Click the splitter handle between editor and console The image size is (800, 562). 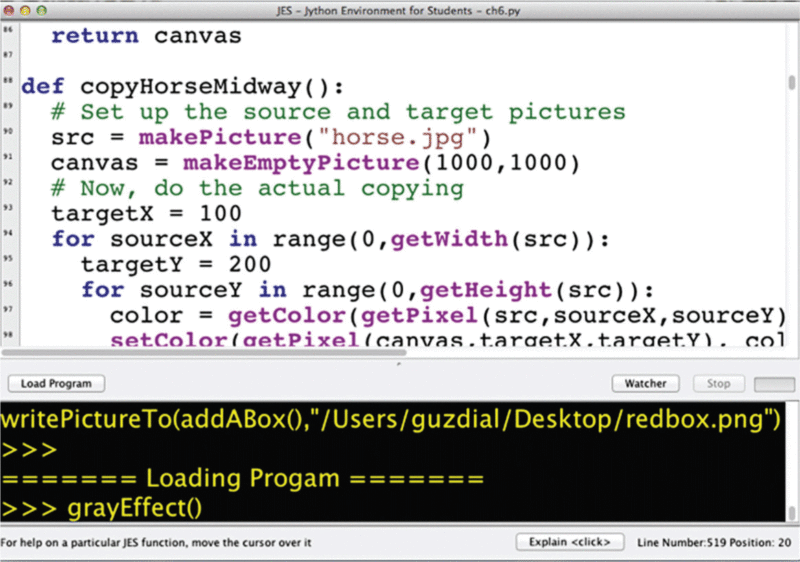pyautogui.click(x=398, y=364)
